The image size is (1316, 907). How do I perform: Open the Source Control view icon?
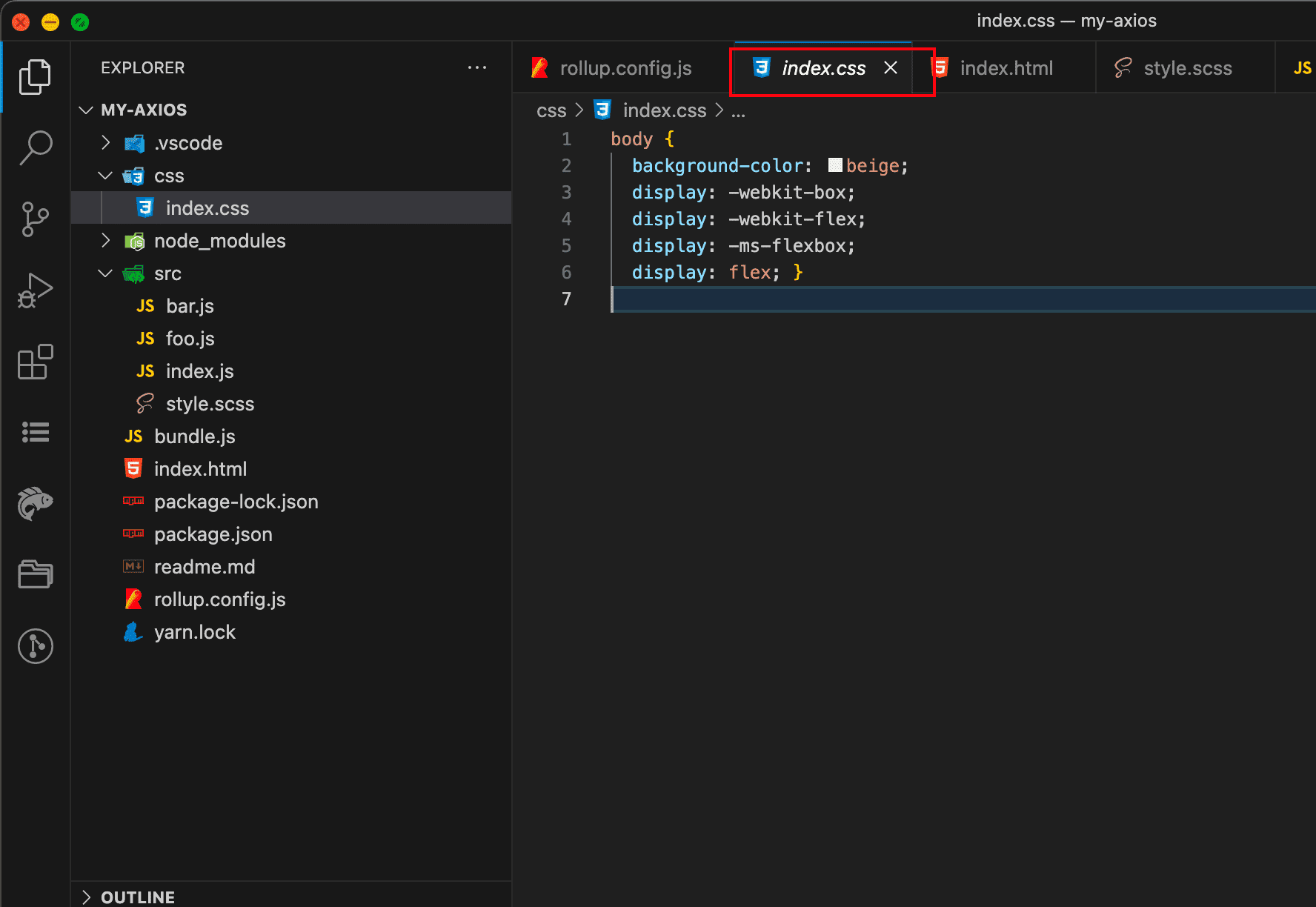[35, 219]
